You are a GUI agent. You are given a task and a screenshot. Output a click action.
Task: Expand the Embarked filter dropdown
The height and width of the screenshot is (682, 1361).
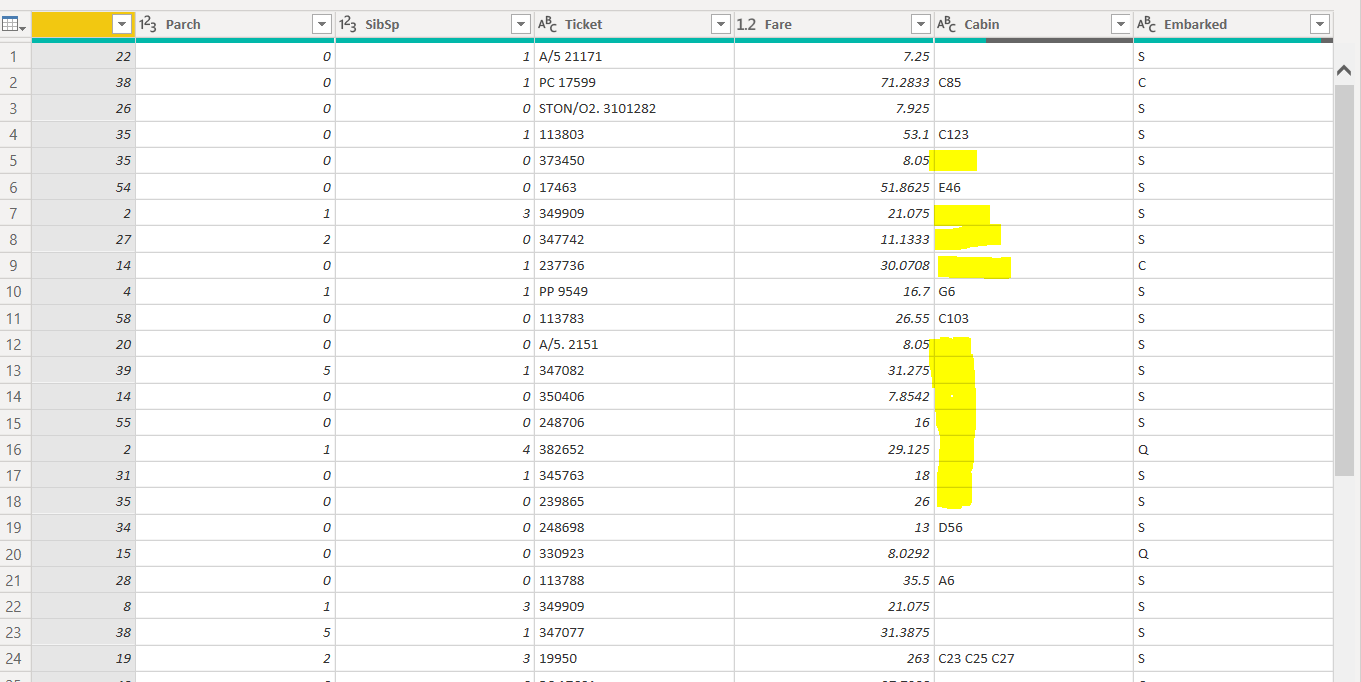tap(1319, 24)
